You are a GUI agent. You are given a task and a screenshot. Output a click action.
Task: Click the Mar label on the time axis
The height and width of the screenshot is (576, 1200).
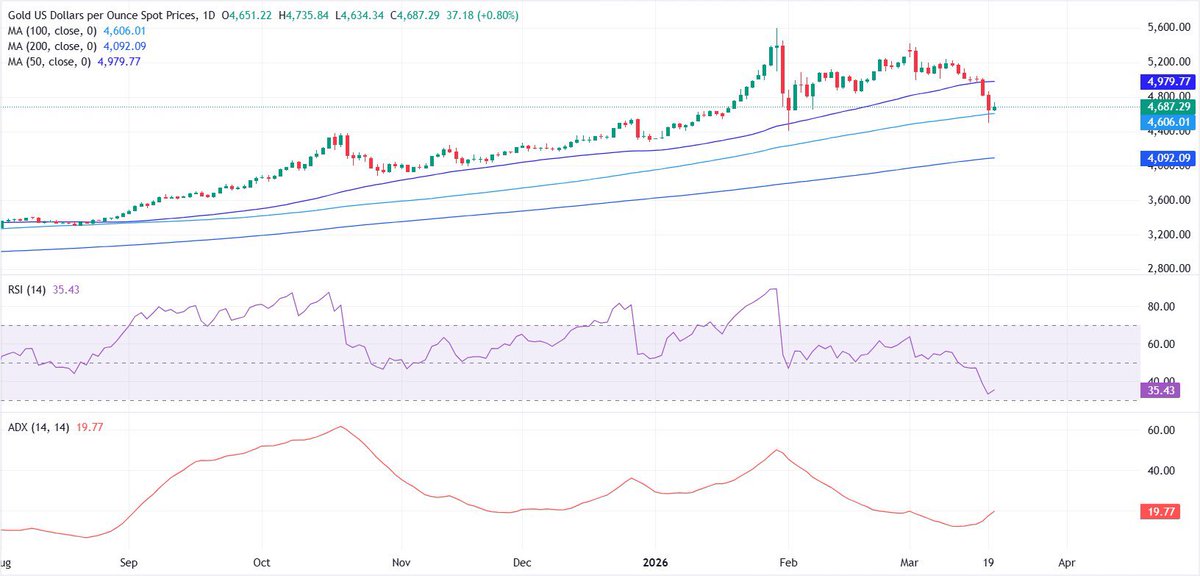[911, 562]
